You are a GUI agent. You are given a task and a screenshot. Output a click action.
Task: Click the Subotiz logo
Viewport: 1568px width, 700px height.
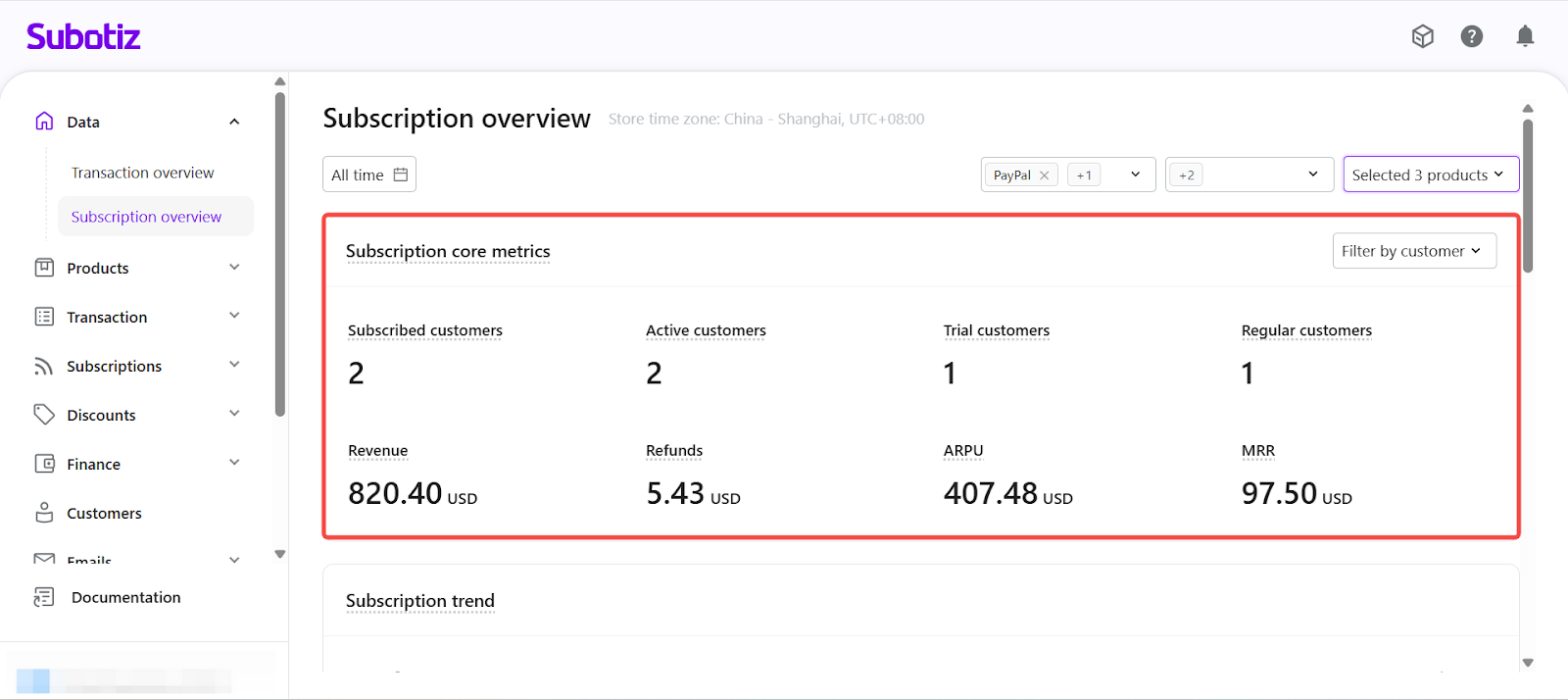(83, 37)
